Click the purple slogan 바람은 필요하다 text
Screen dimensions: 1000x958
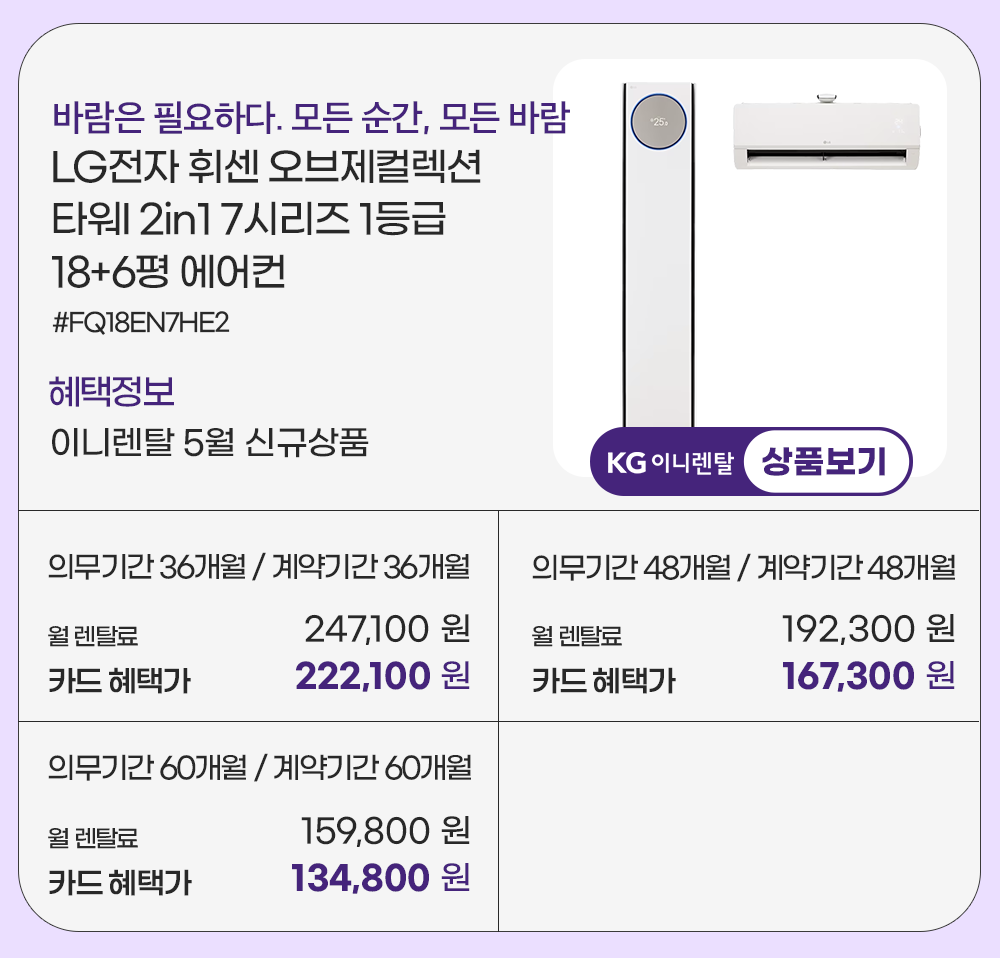(x=310, y=118)
